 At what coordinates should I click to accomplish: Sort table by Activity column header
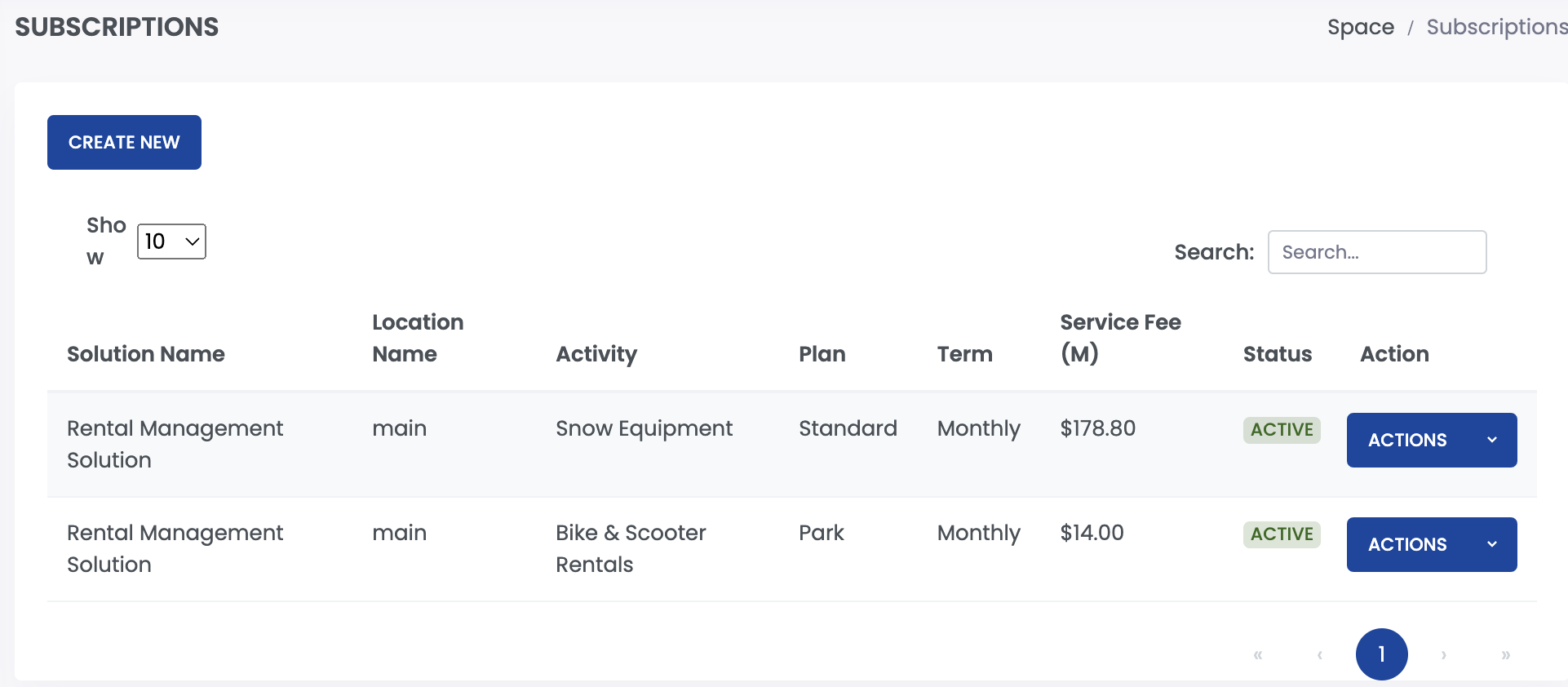point(596,354)
